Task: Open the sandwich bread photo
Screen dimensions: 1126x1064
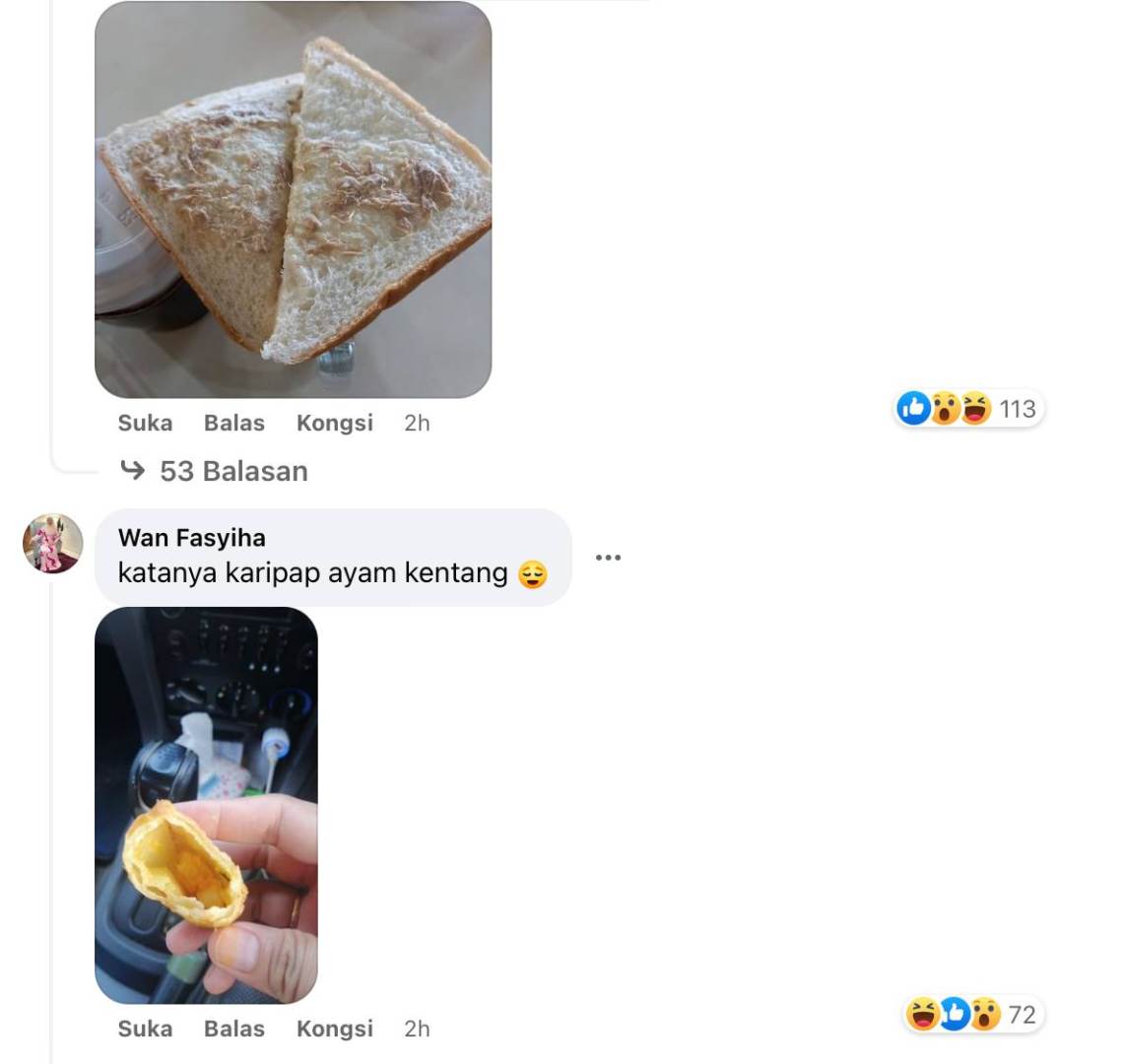Action: pos(293,199)
